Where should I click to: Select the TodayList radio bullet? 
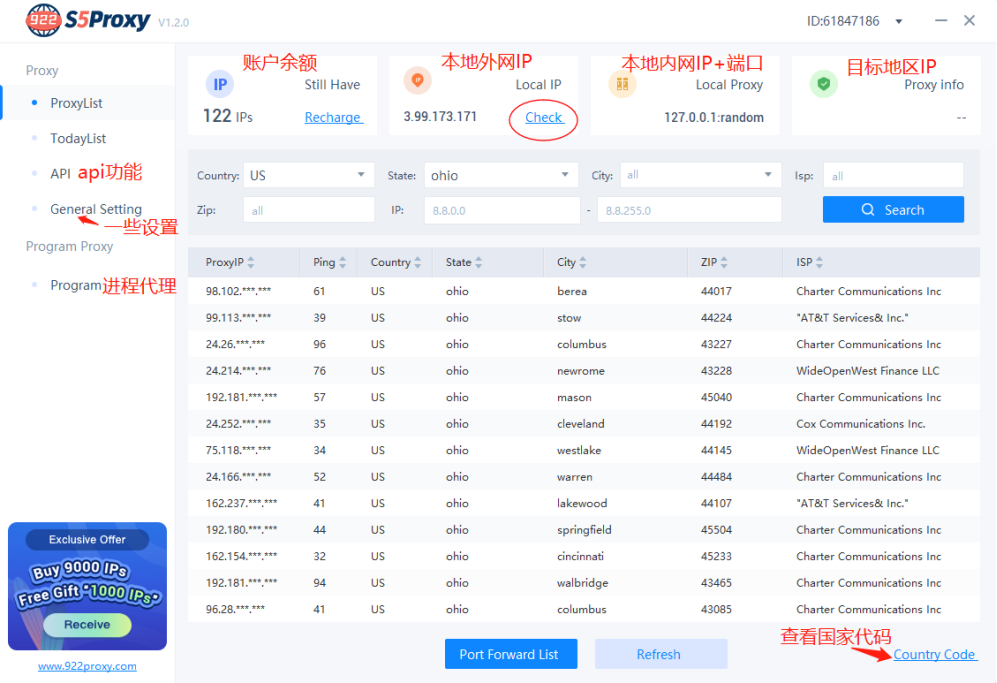34,137
